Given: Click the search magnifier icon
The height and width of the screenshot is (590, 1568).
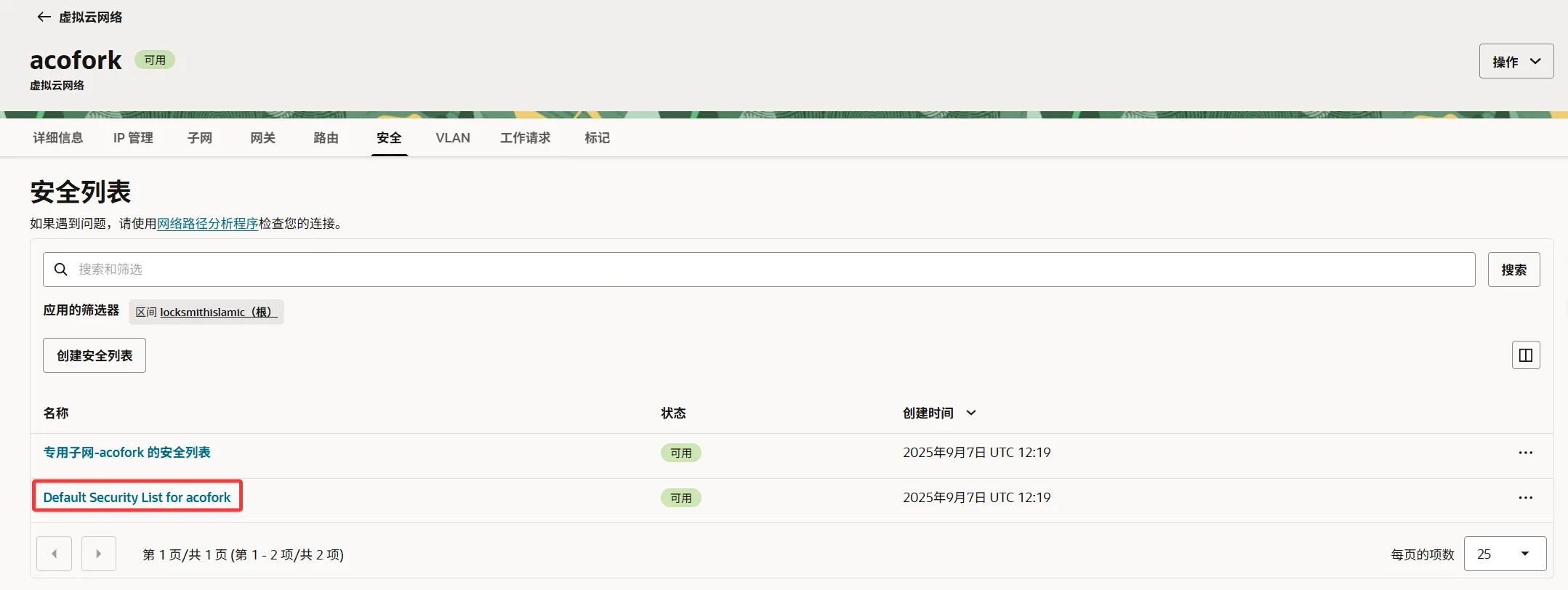Looking at the screenshot, I should coord(61,270).
